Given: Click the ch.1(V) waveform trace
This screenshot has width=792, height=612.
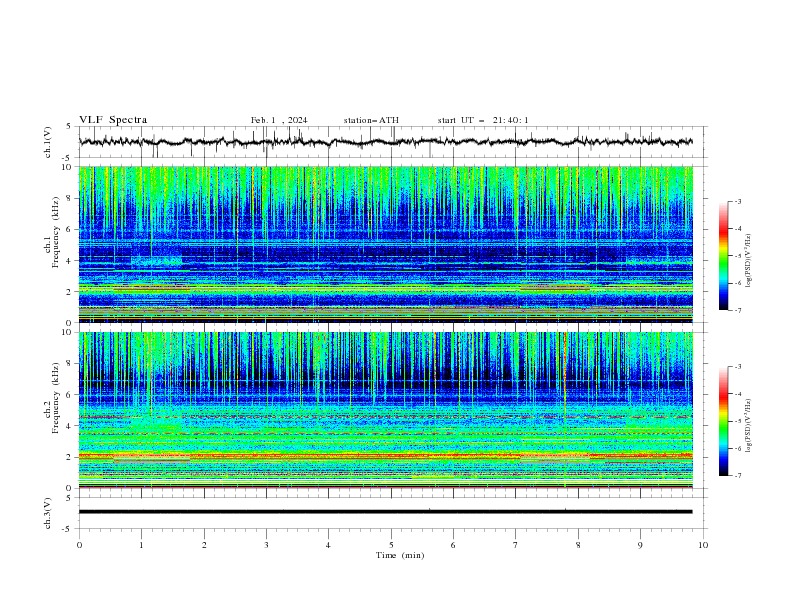Looking at the screenshot, I should pos(386,142).
